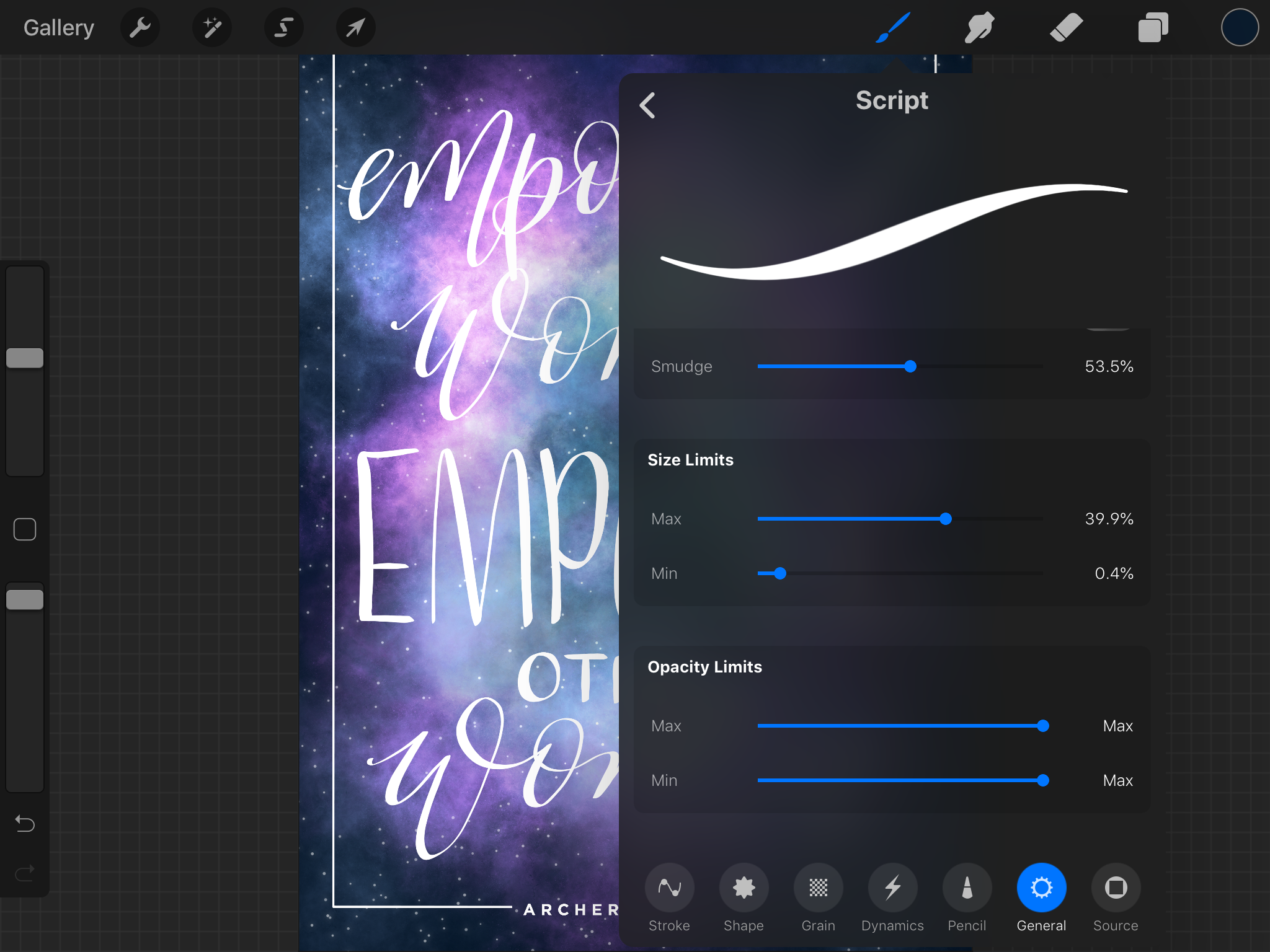Switch to the Shape tab
The width and height of the screenshot is (1270, 952).
[x=744, y=898]
